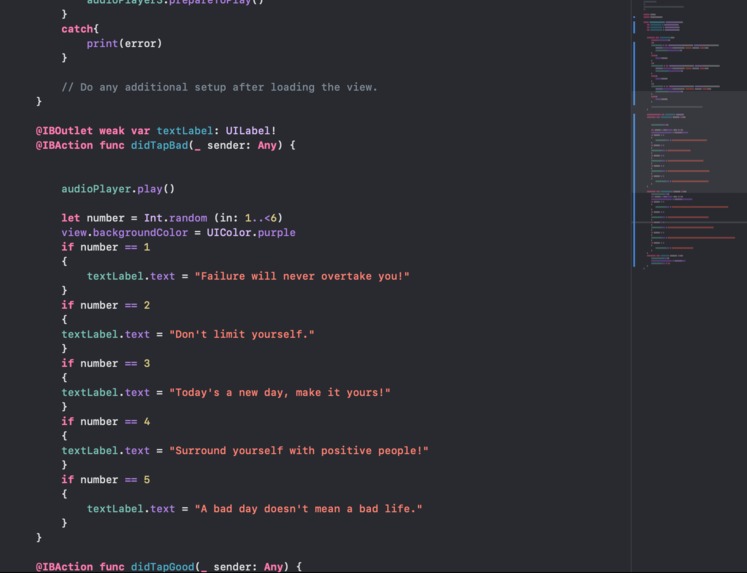Click 'didTapBad' function name
Image resolution: width=747 pixels, height=573 pixels.
tap(159, 145)
